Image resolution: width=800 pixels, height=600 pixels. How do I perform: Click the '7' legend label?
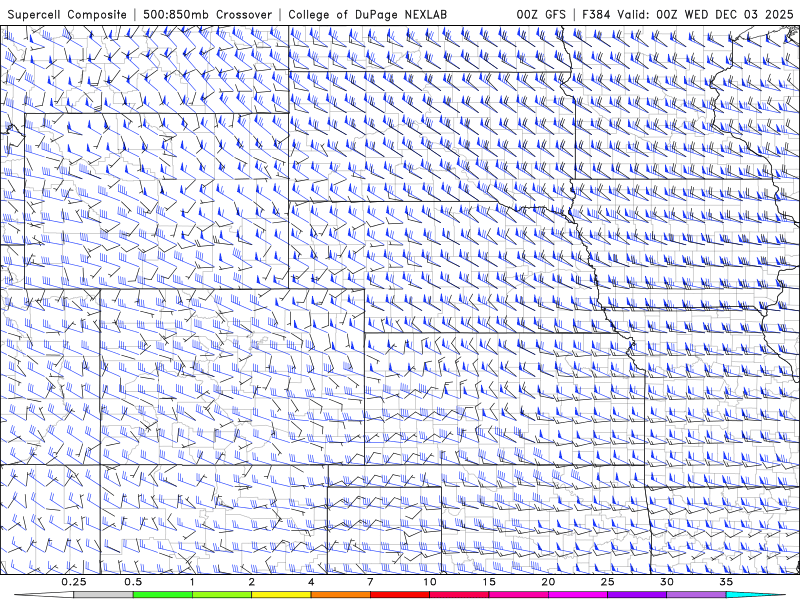370,582
